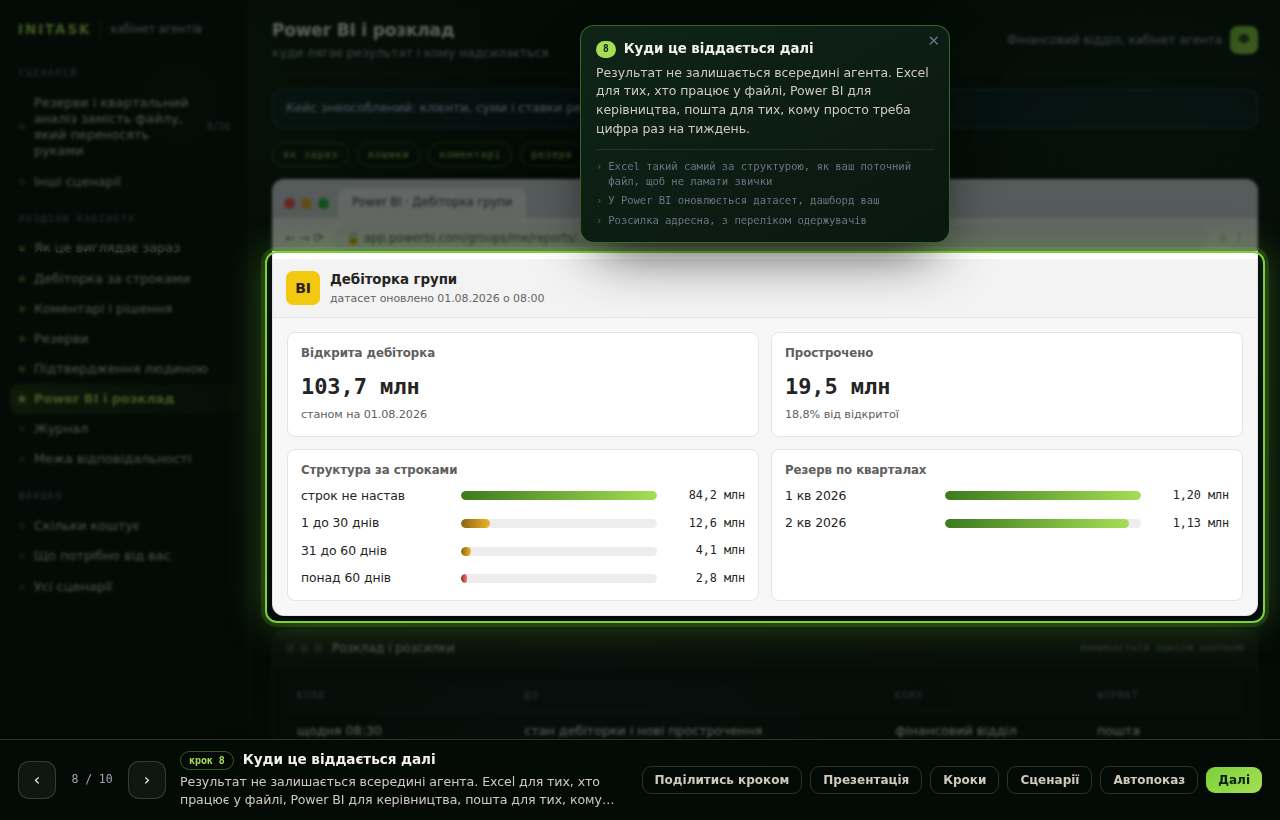Click the green profile avatar in the top right
Viewport: 1280px width, 820px height.
click(x=1244, y=39)
